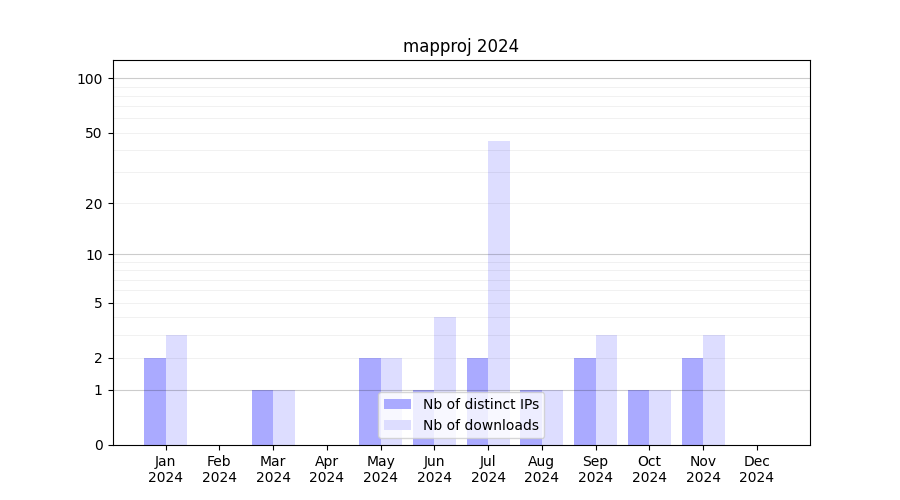900x500 pixels.
Task: Click the dark blue distinct IPs legend swatch
Action: tap(397, 404)
